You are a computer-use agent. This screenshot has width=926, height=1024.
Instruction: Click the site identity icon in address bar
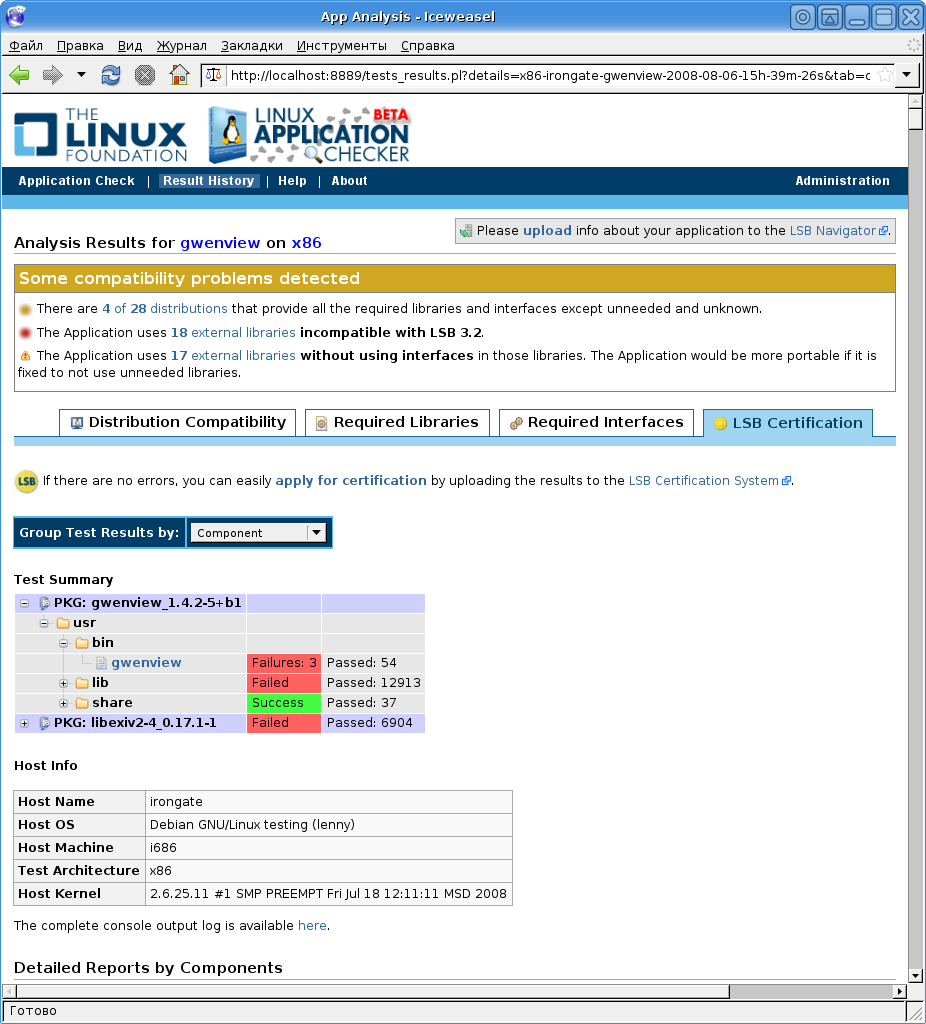point(214,75)
